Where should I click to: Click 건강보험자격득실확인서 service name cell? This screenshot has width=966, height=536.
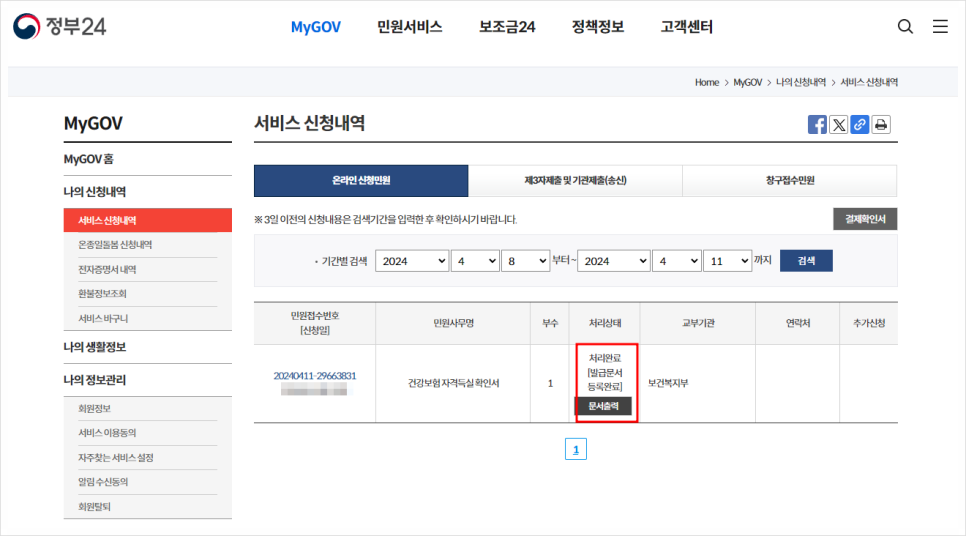(453, 383)
